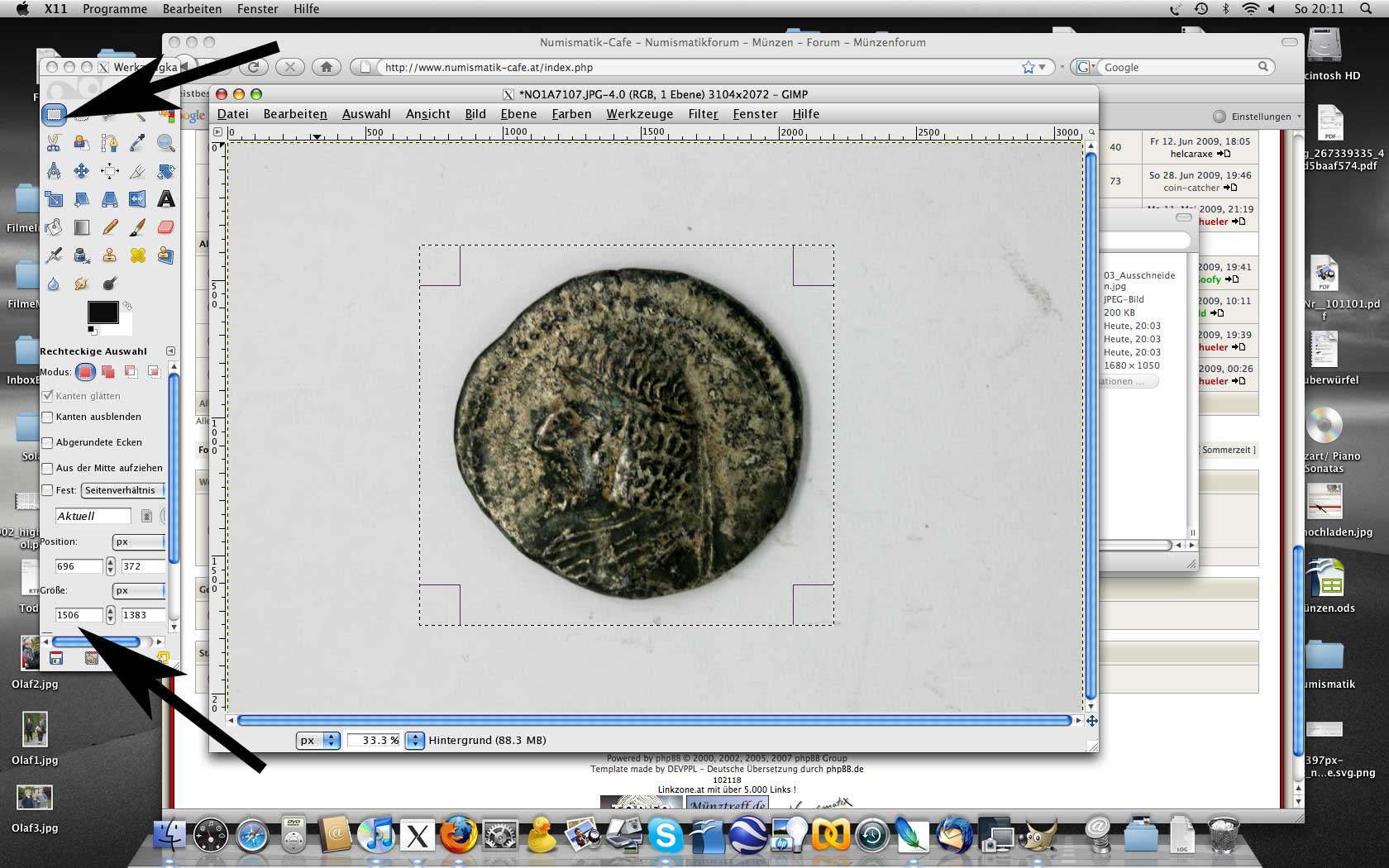Open the Position unit px dropdown
1389x868 pixels.
[x=138, y=542]
